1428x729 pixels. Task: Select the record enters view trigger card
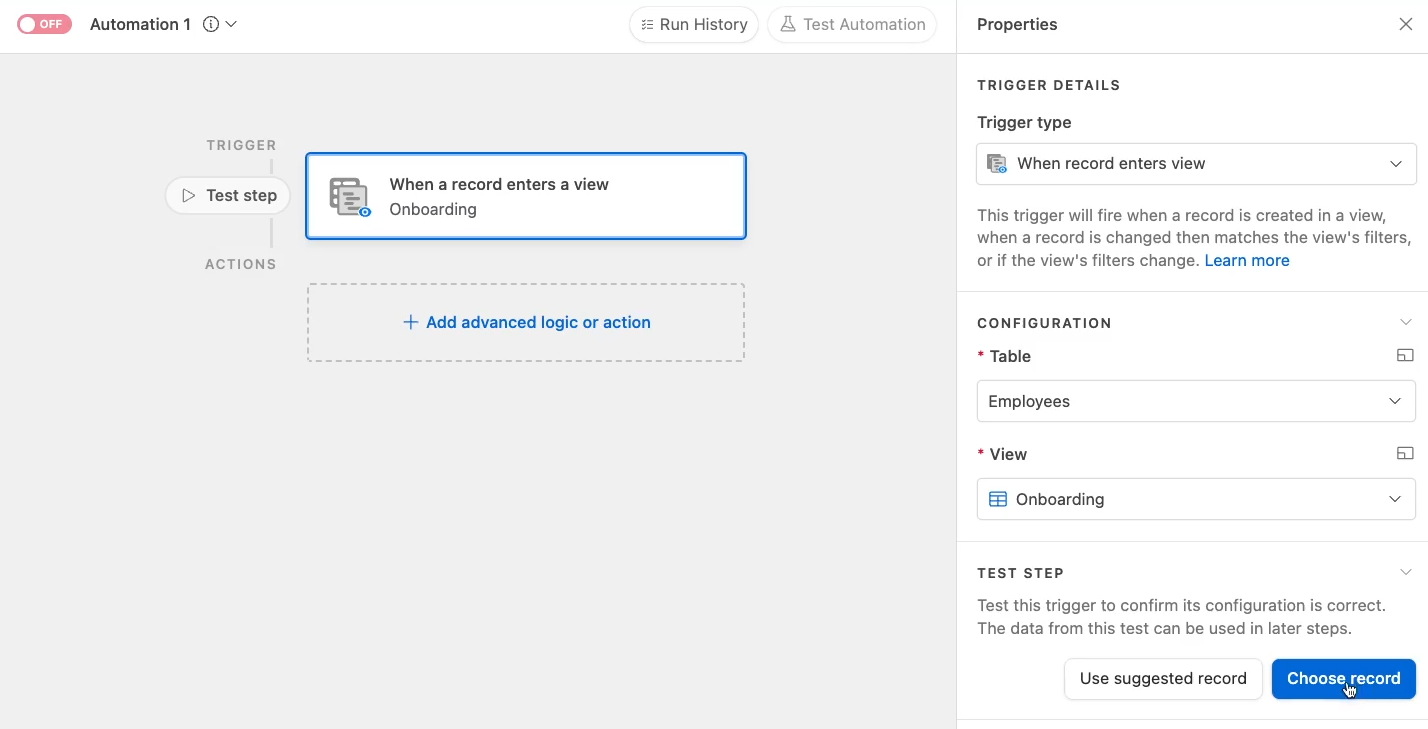click(526, 196)
